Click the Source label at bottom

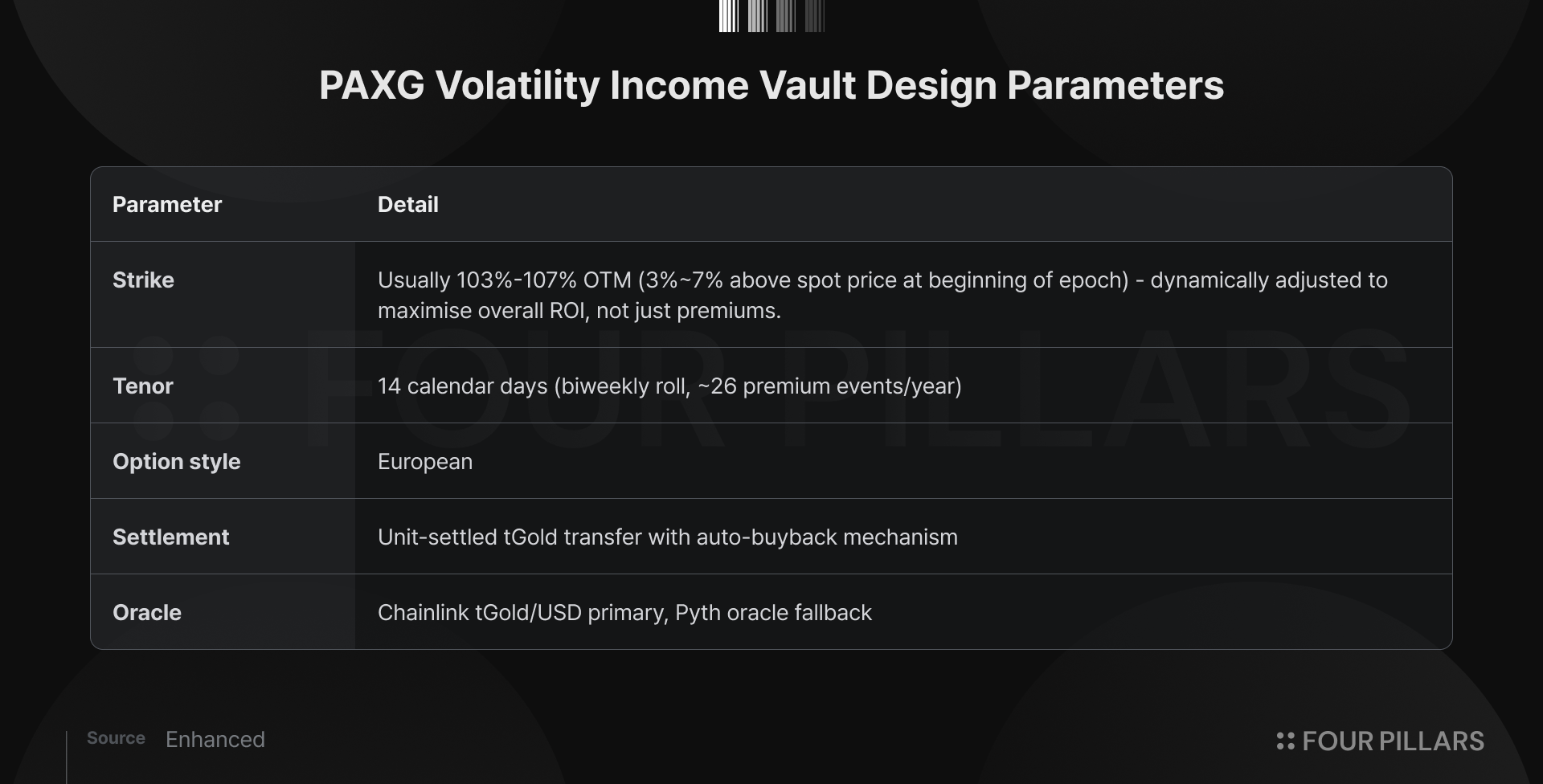coord(116,738)
